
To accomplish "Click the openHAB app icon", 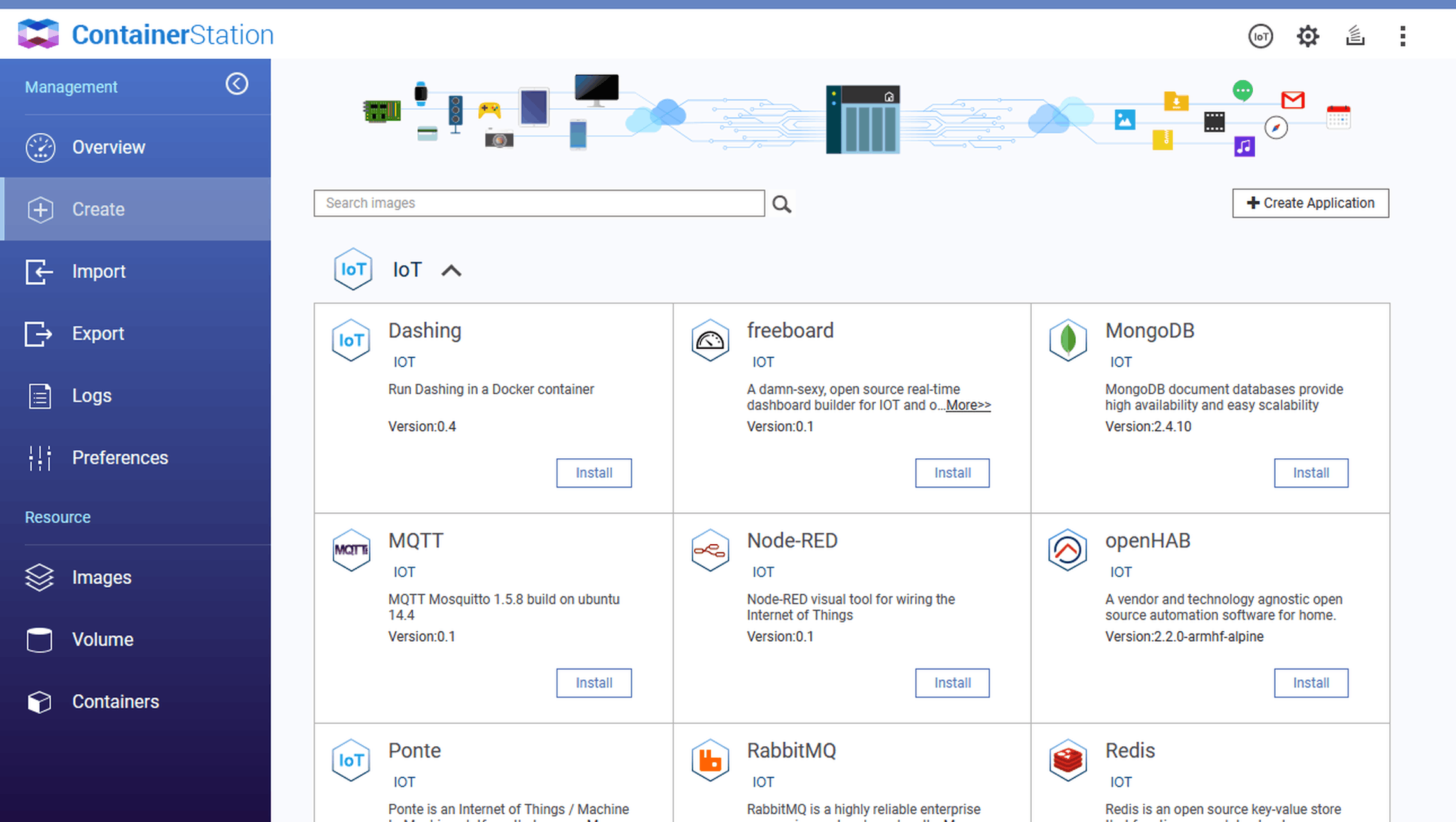I will (1068, 550).
